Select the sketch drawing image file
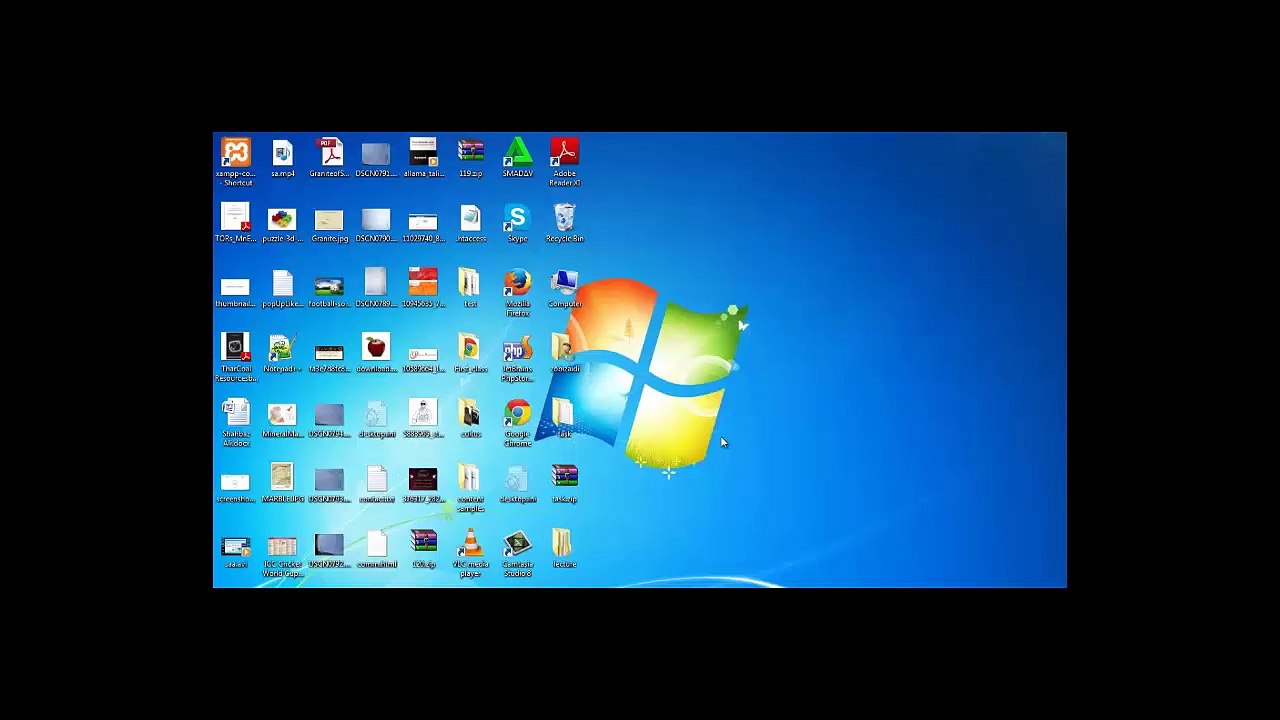 423,413
